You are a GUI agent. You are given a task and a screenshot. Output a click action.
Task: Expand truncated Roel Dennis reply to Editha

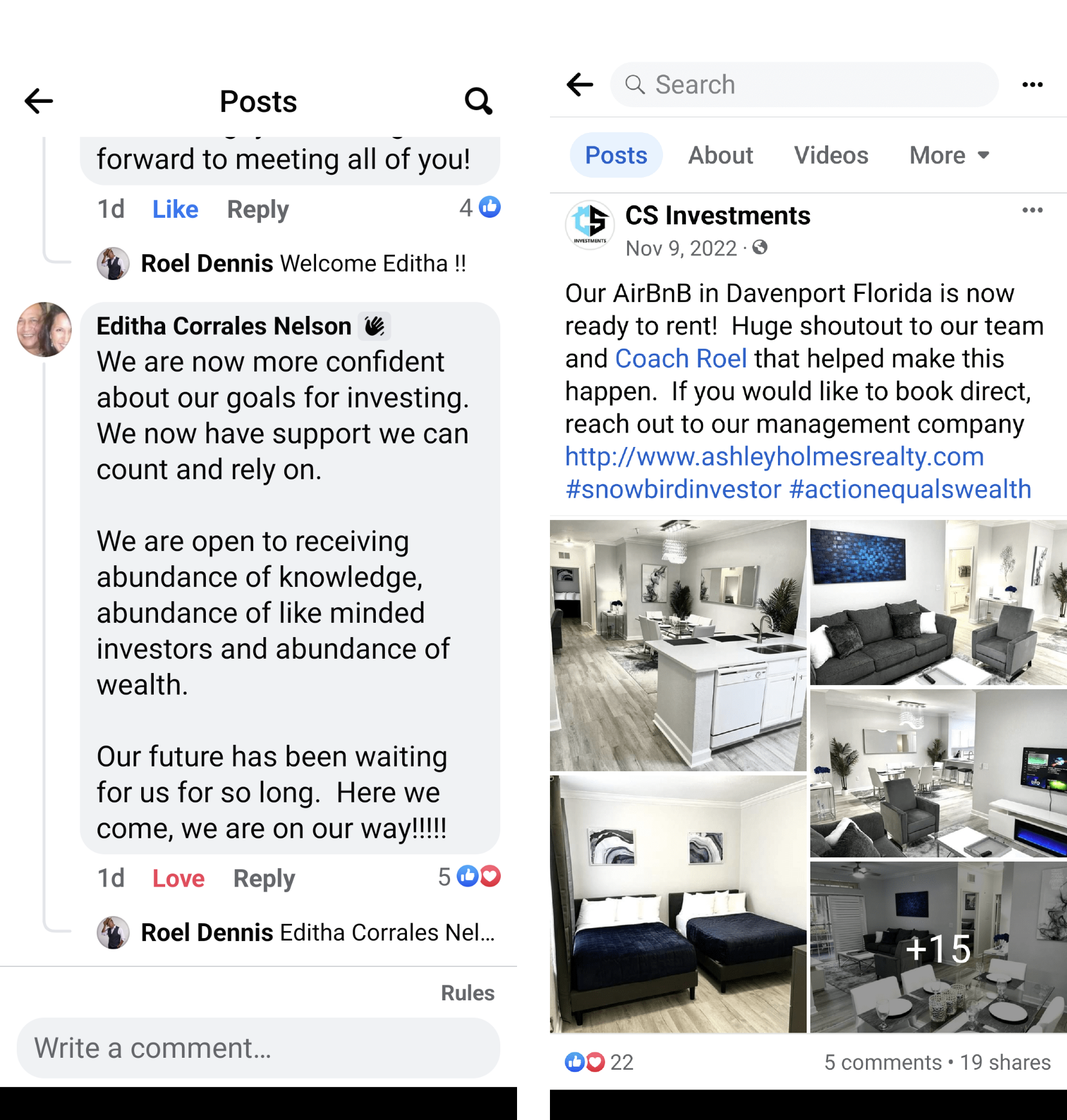click(x=318, y=933)
